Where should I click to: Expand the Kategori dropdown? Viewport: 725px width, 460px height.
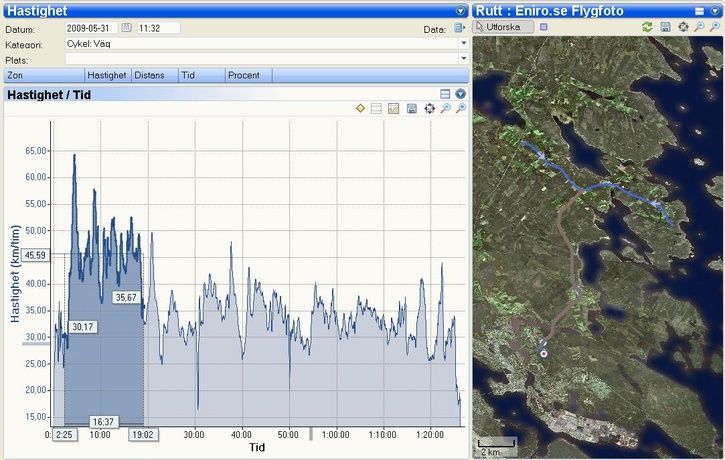(463, 44)
